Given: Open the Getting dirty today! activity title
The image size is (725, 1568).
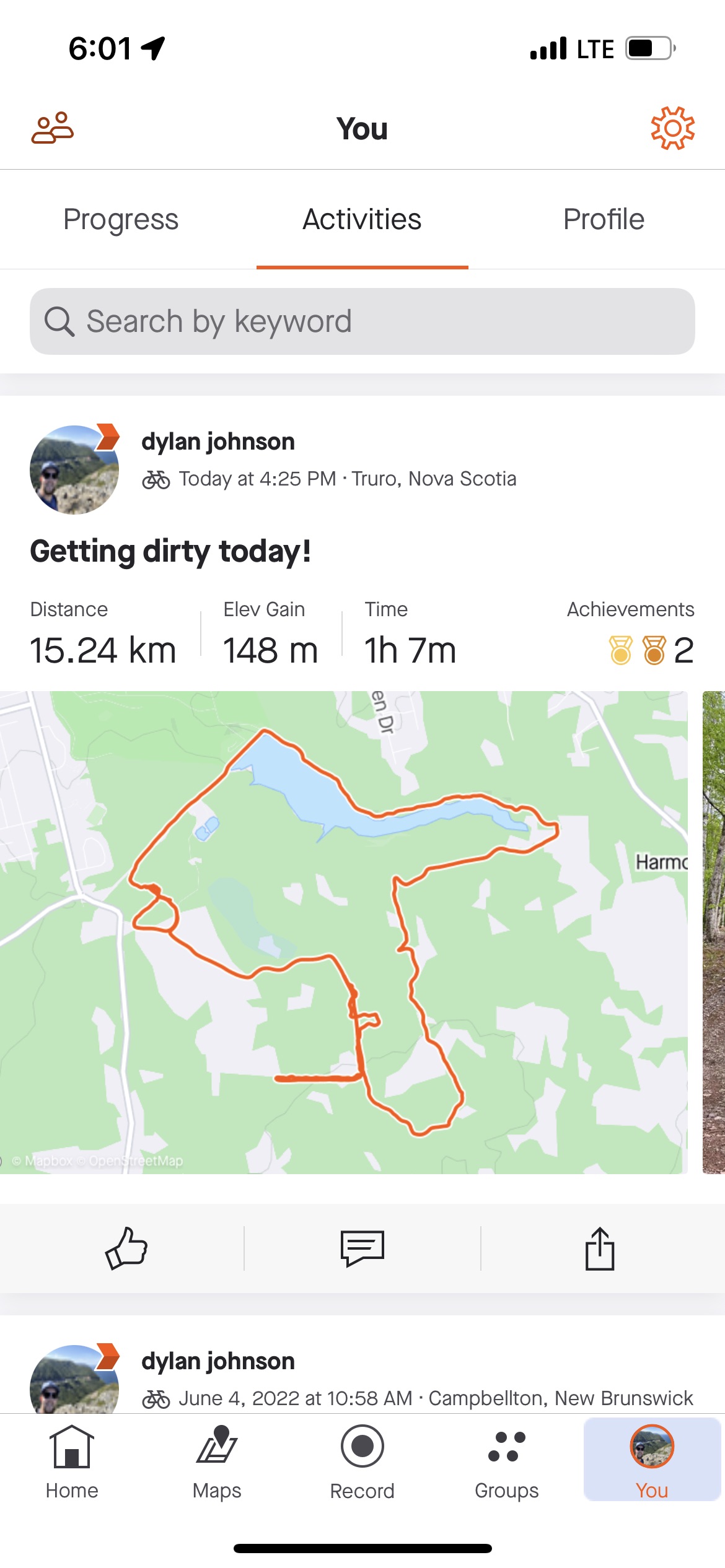Looking at the screenshot, I should click(170, 552).
